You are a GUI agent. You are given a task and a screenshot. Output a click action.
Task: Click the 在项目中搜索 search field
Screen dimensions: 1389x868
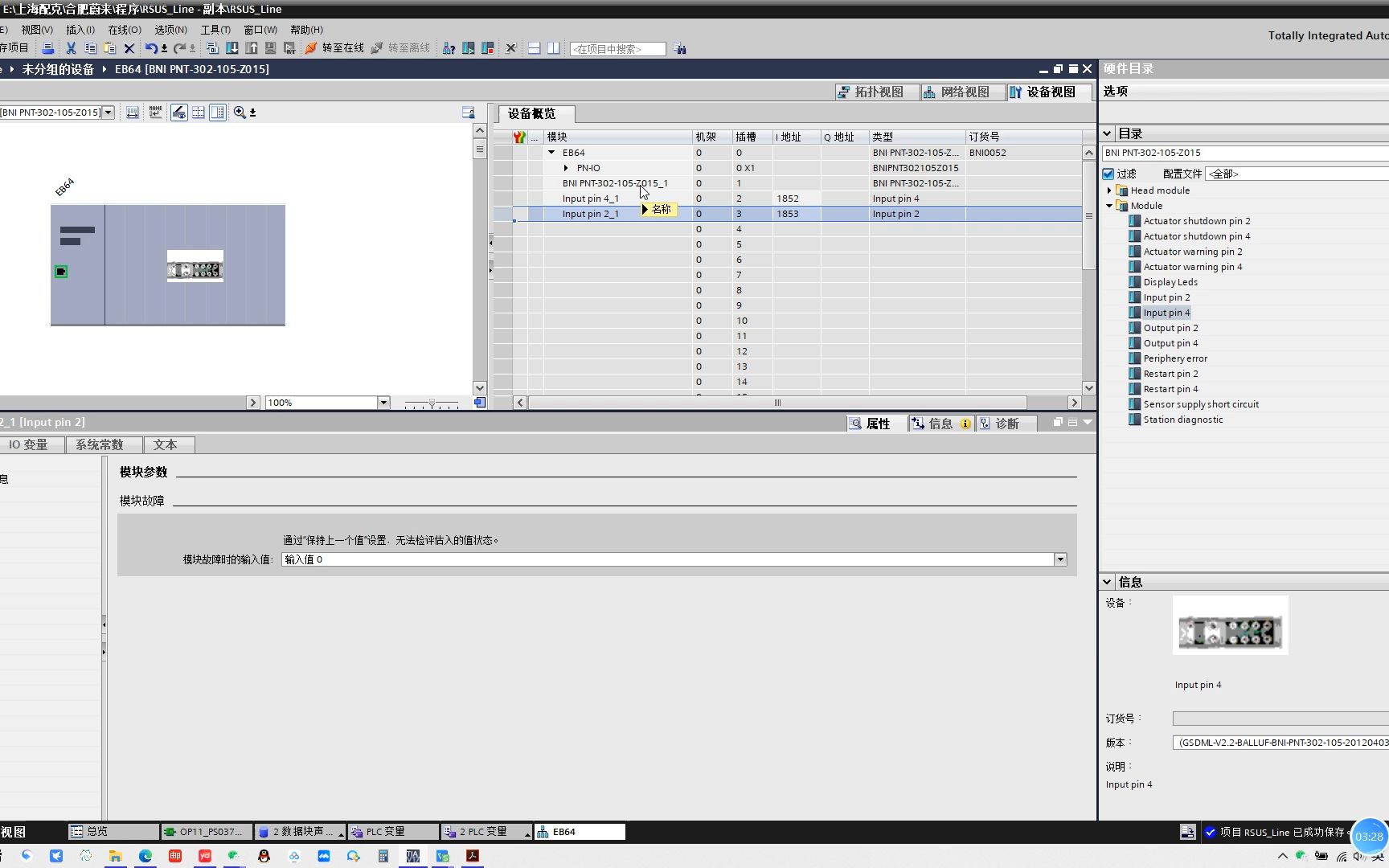click(x=617, y=49)
